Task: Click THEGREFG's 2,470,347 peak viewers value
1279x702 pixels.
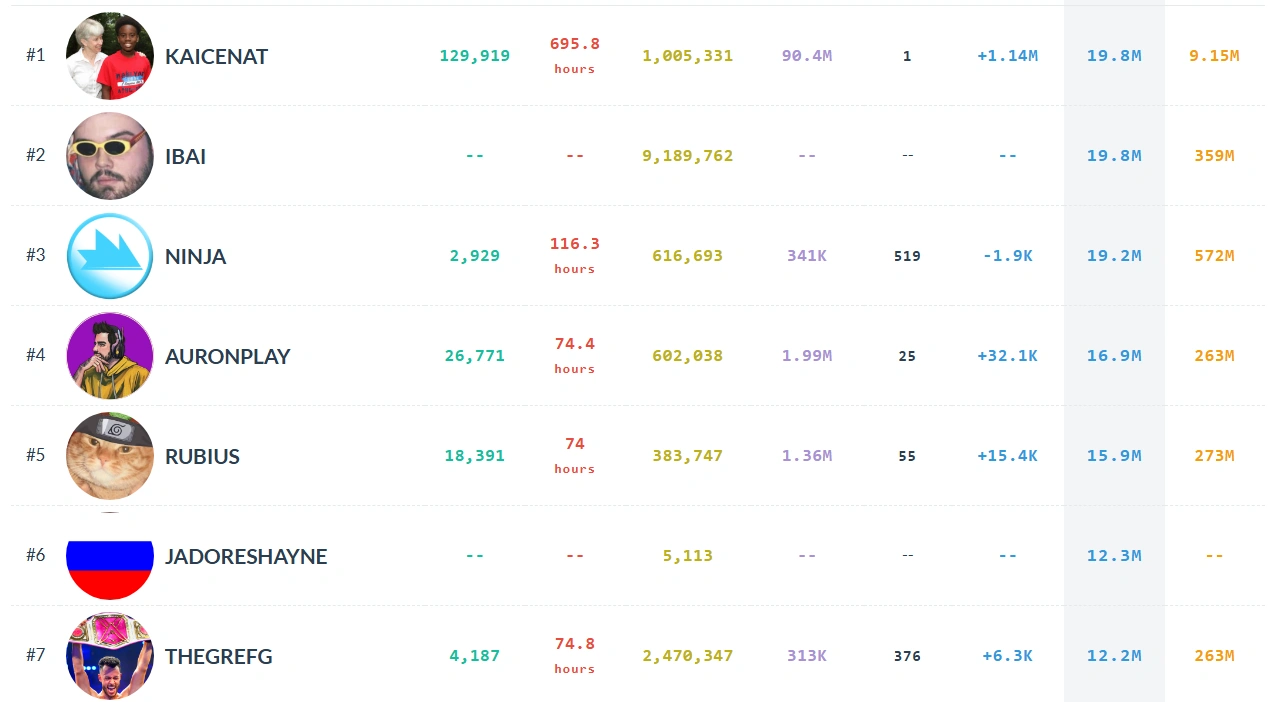Action: click(x=687, y=656)
